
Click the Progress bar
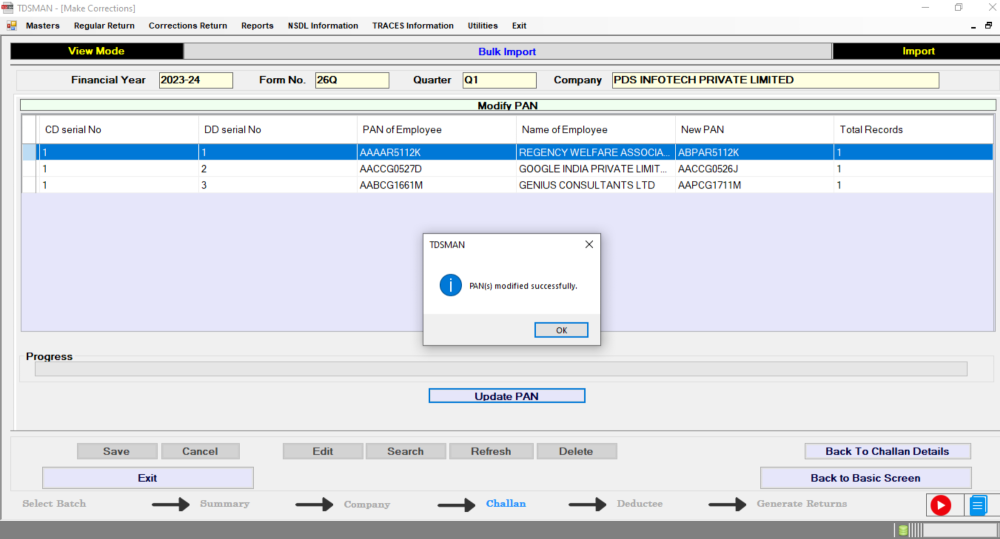[501, 369]
